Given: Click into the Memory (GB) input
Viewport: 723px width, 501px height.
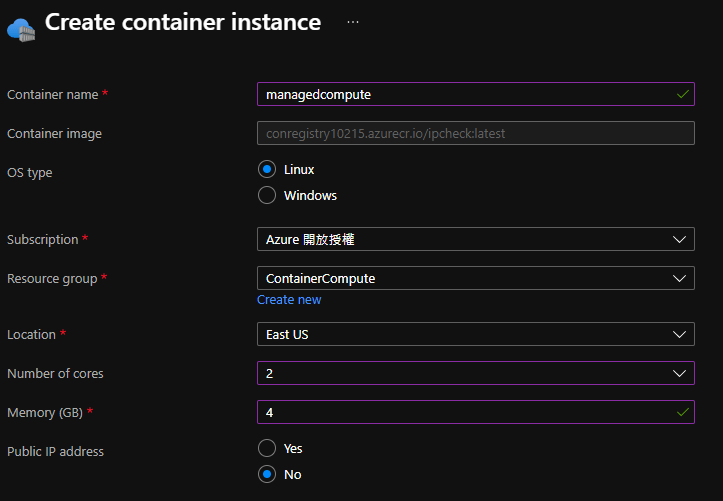Looking at the screenshot, I should tap(460, 411).
